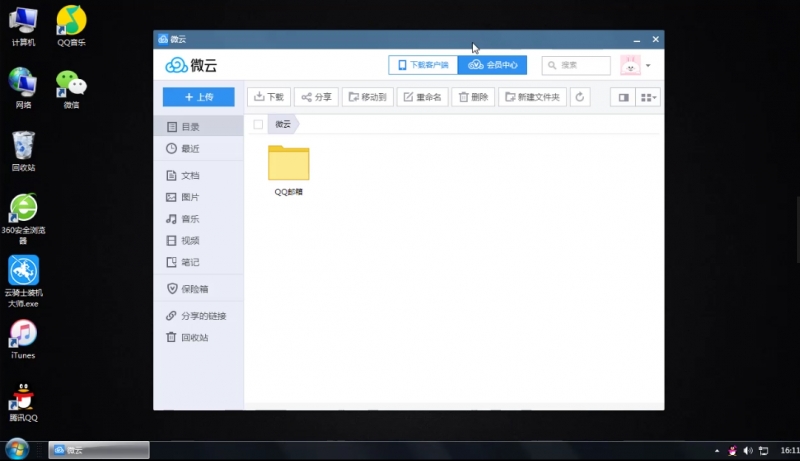Image resolution: width=800 pixels, height=461 pixels.
Task: Select 最近 recent in the sidebar
Action: point(198,148)
